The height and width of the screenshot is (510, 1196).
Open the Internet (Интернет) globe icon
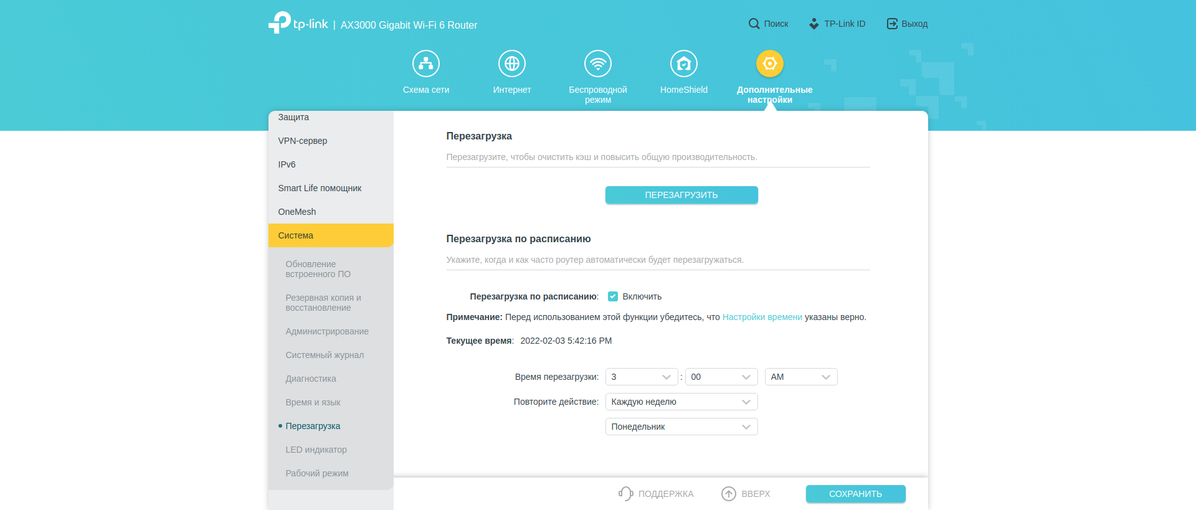click(x=512, y=64)
